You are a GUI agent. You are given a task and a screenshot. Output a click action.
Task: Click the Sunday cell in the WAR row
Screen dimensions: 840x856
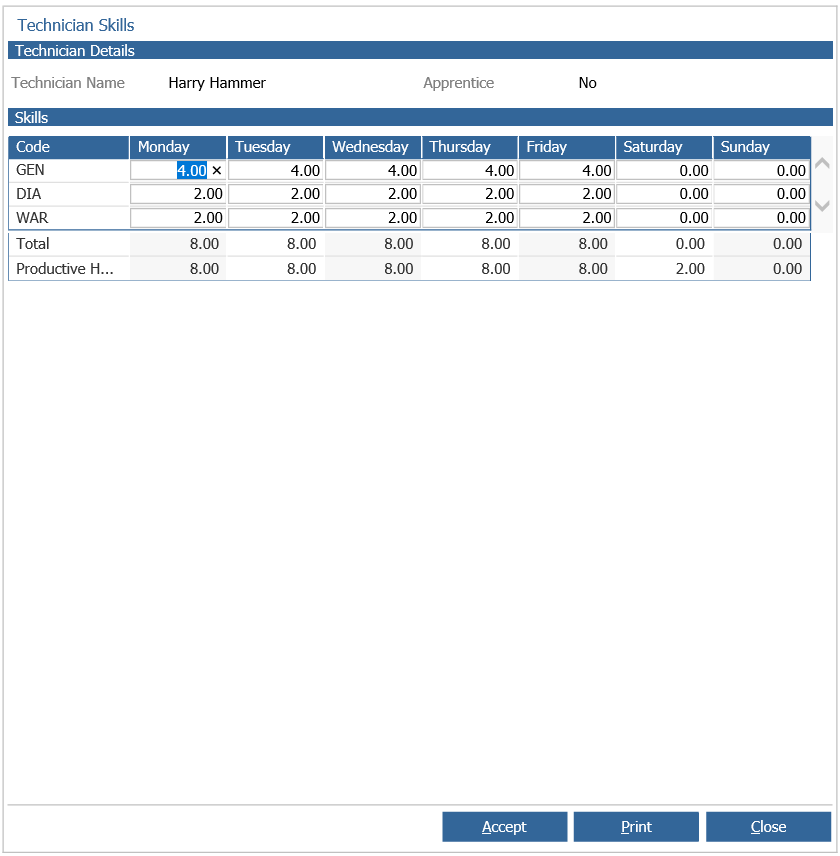pyautogui.click(x=760, y=218)
